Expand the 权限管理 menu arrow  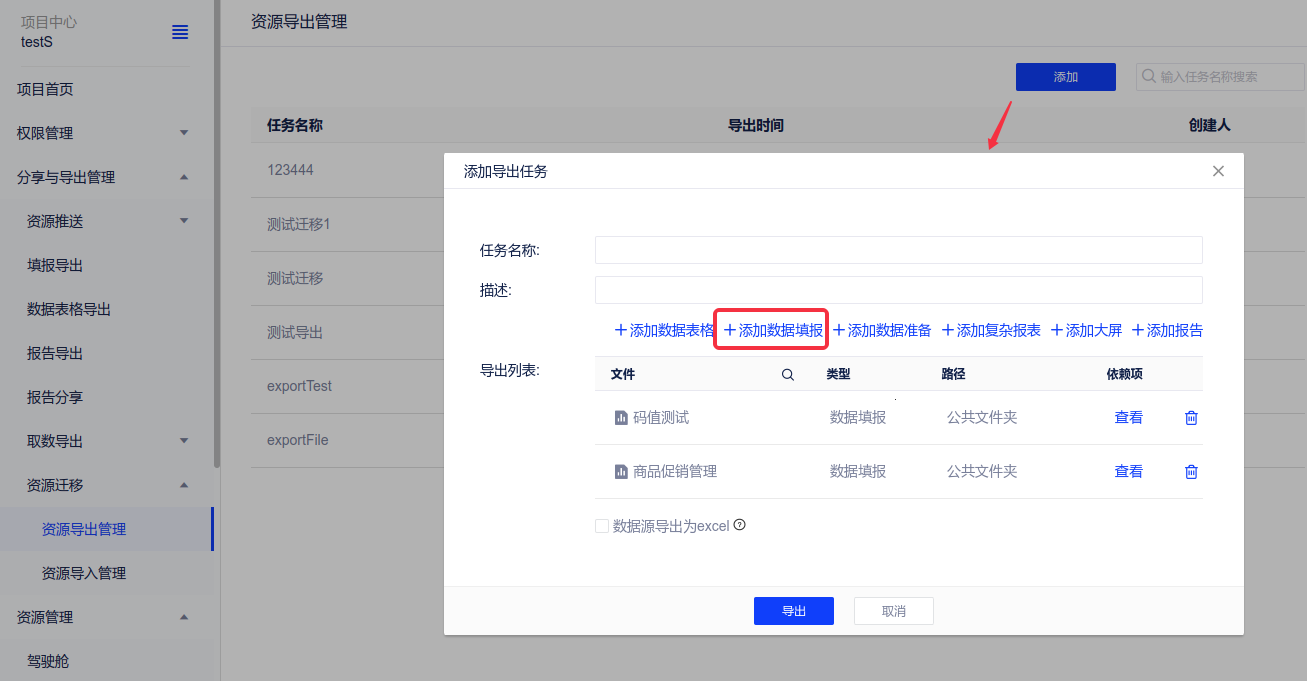184,133
